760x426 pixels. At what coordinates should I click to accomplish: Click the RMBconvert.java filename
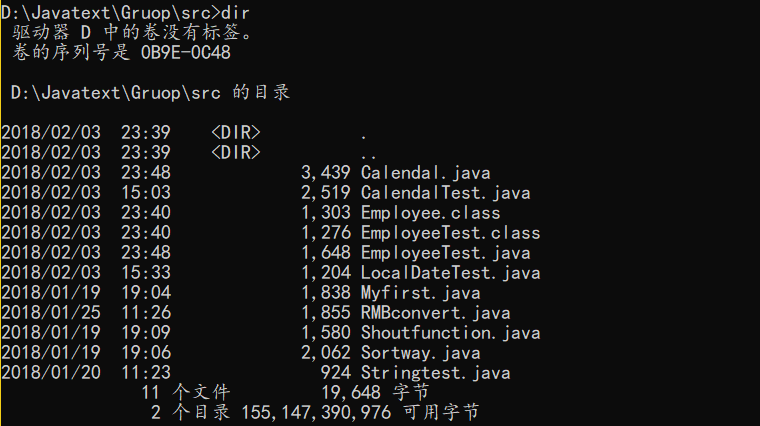[x=435, y=313]
